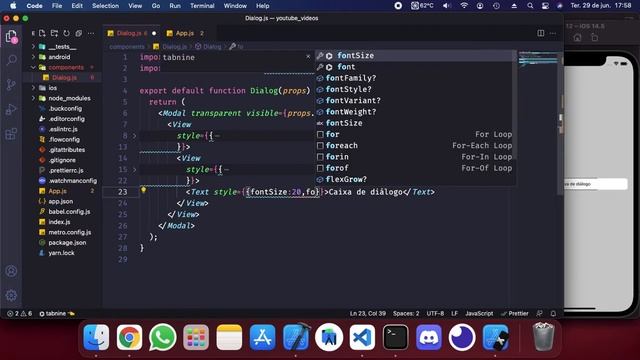Open the Accounts menu icon
640x360 pixels.
(11, 271)
